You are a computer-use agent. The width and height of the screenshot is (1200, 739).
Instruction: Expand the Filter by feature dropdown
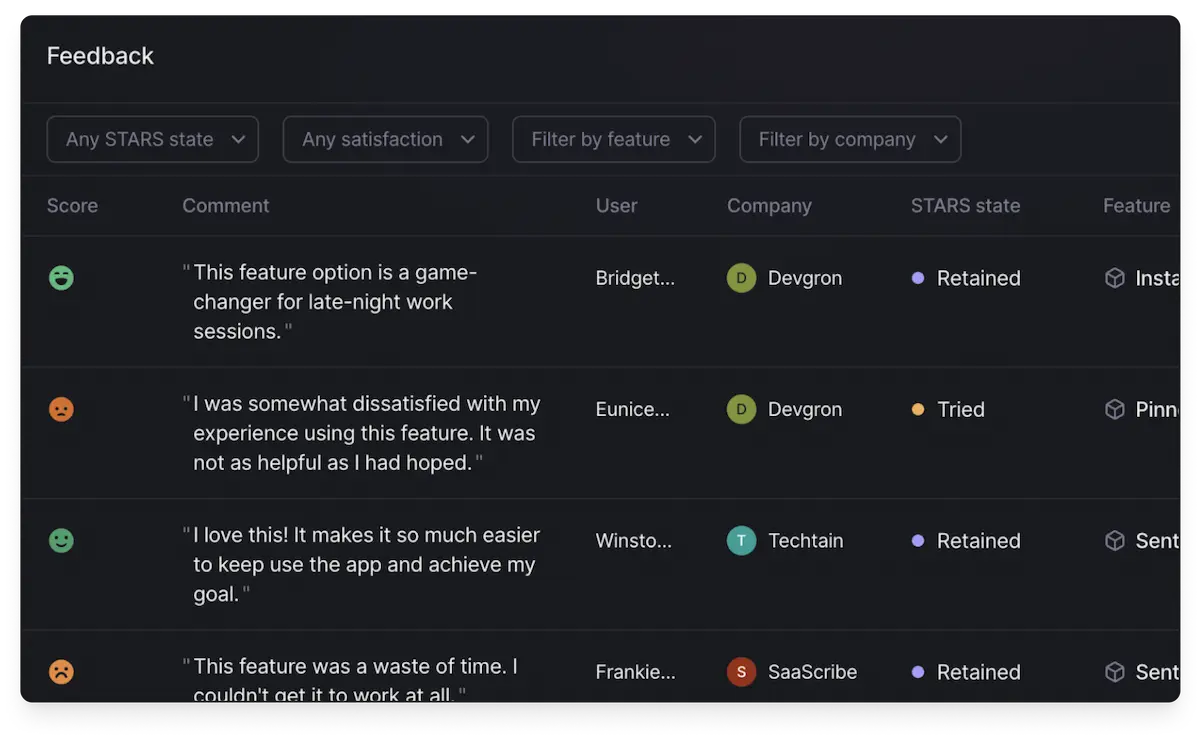coord(613,139)
